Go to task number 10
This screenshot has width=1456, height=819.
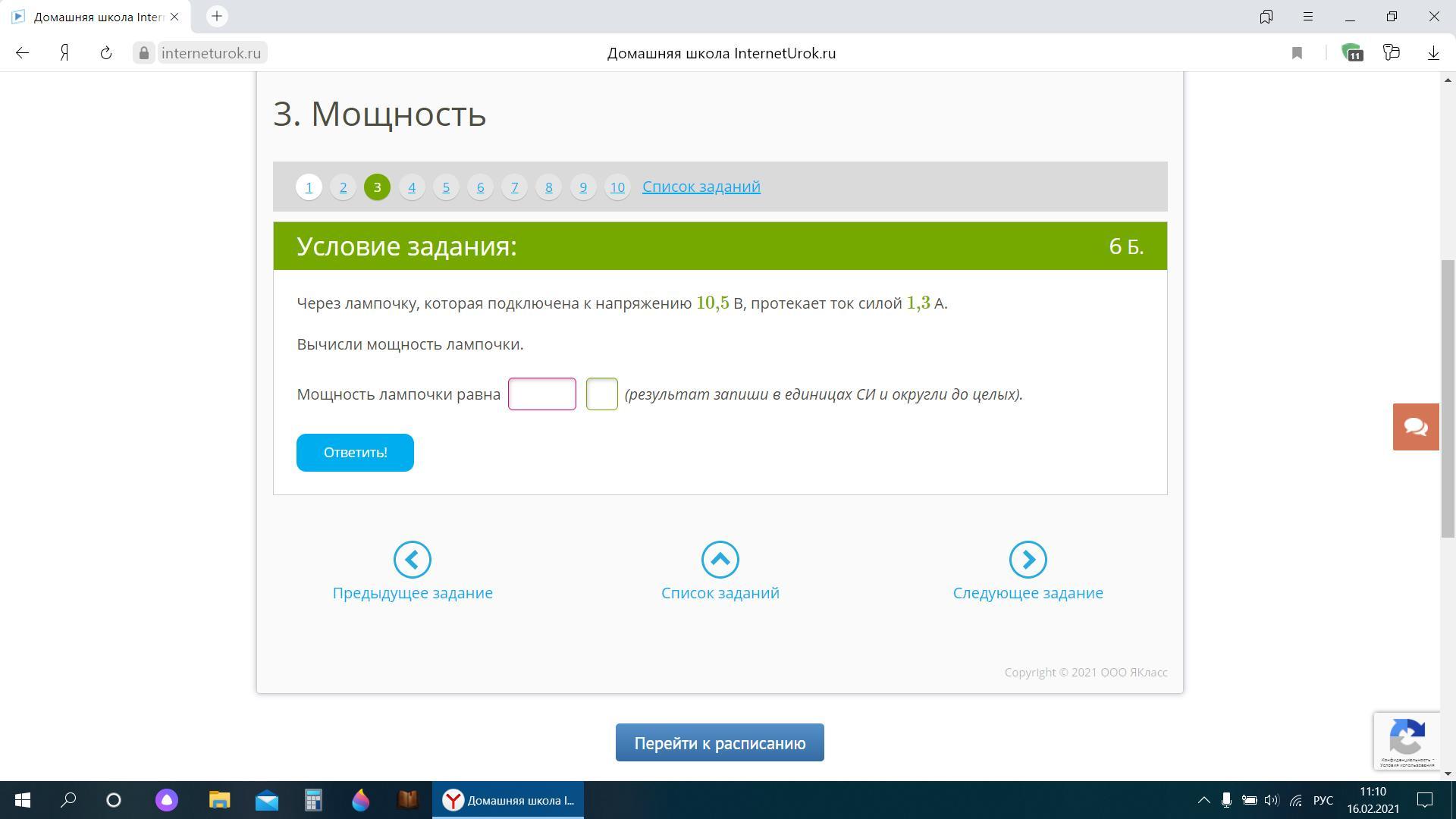(617, 187)
